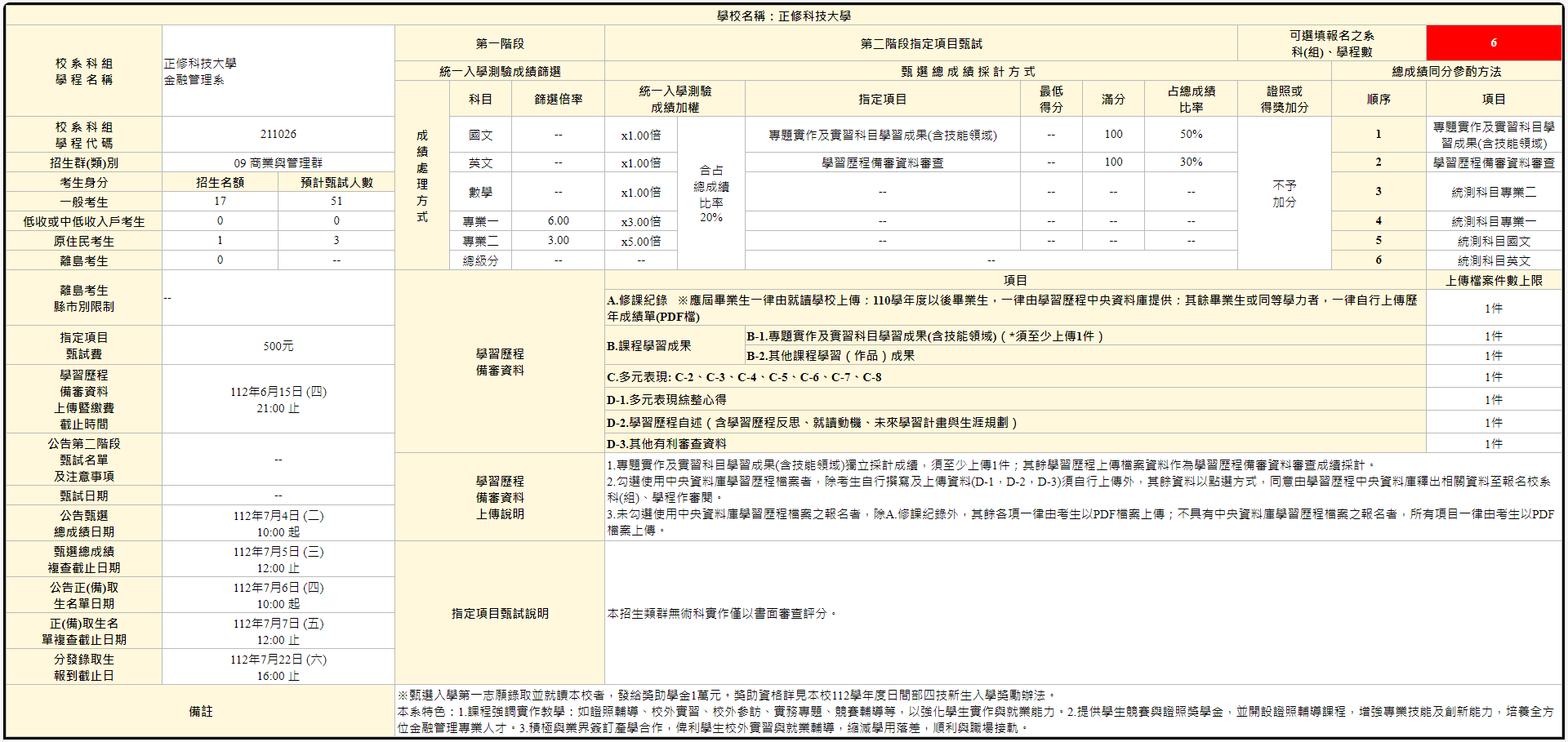The height and width of the screenshot is (742, 1568).
Task: Click the C.多元表現 item row
Action: (x=1015, y=376)
